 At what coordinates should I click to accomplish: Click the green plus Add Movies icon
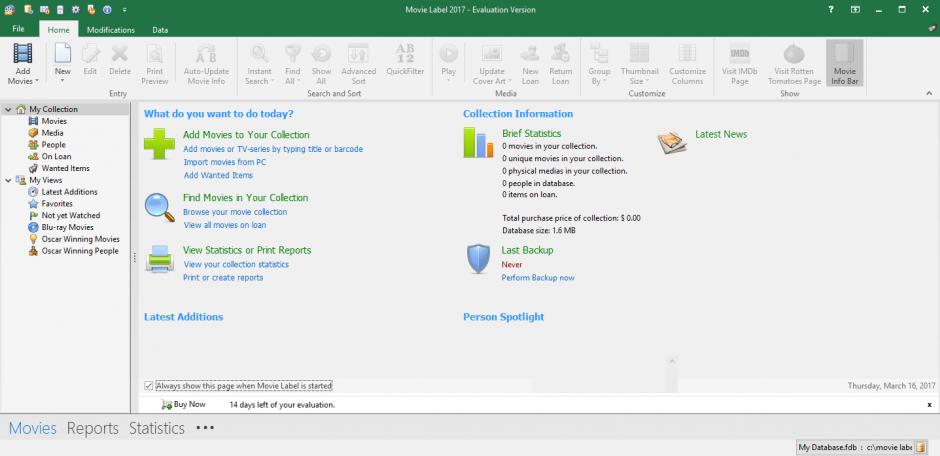coord(159,144)
